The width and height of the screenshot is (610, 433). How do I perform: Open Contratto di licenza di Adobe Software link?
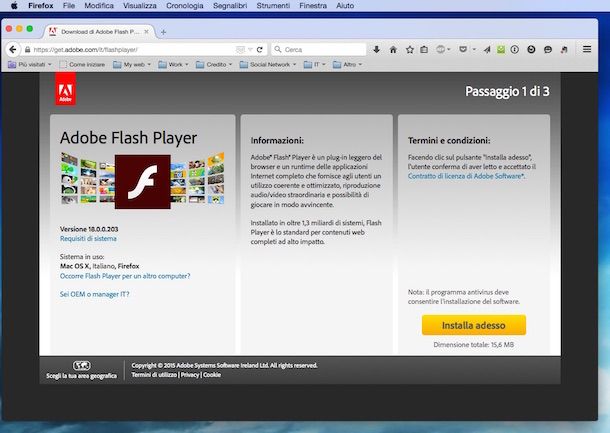click(465, 176)
